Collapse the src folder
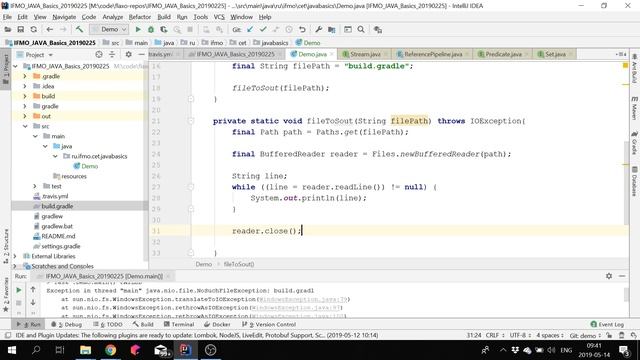 [25, 126]
